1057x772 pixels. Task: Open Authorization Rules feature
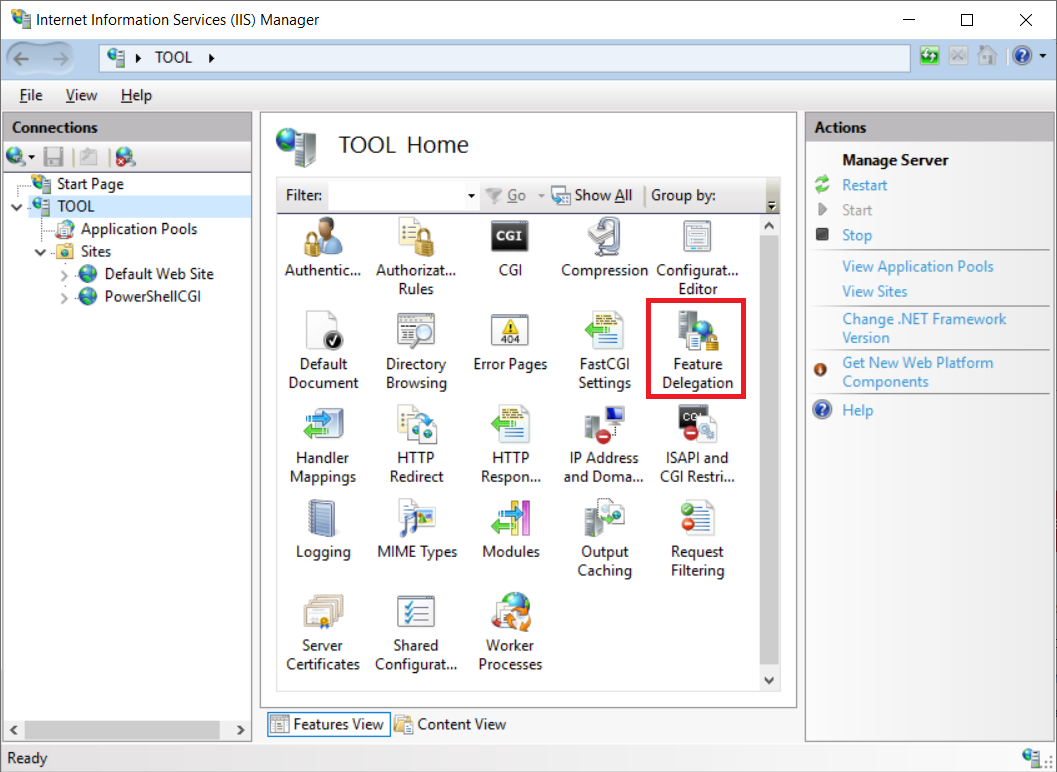pyautogui.click(x=416, y=256)
